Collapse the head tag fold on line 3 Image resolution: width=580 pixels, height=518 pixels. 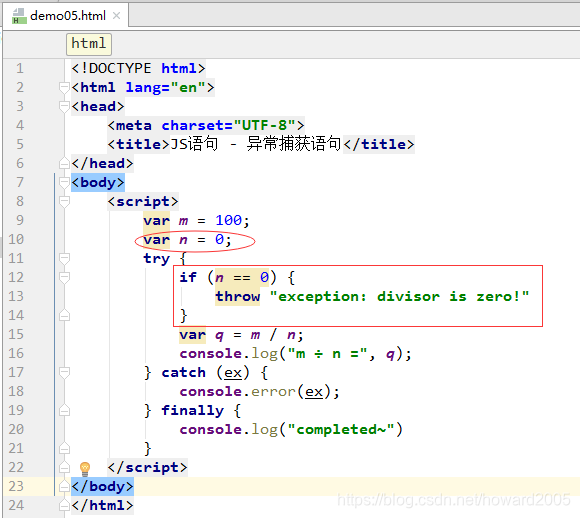click(x=64, y=107)
